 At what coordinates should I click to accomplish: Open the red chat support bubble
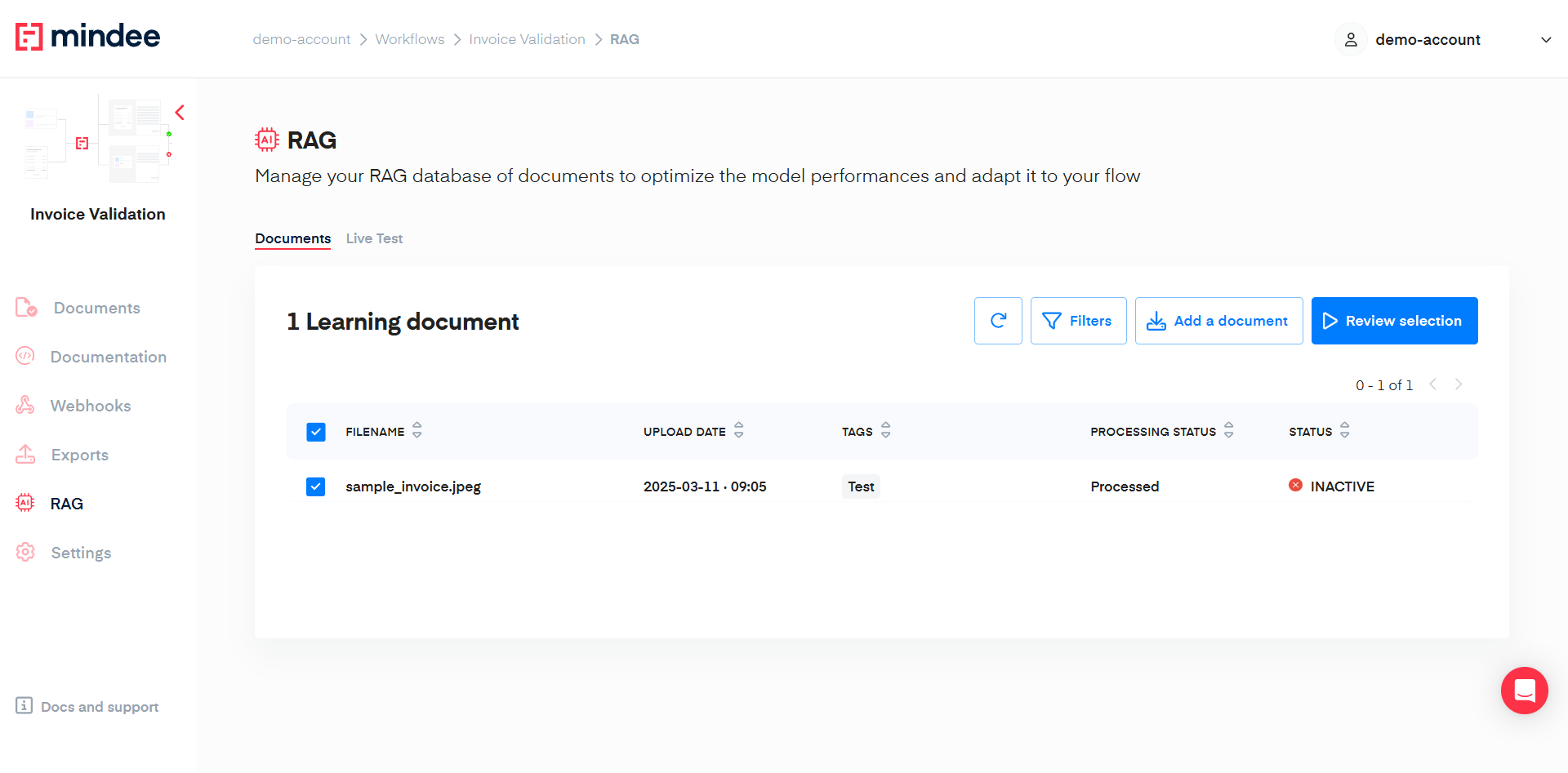(x=1524, y=691)
